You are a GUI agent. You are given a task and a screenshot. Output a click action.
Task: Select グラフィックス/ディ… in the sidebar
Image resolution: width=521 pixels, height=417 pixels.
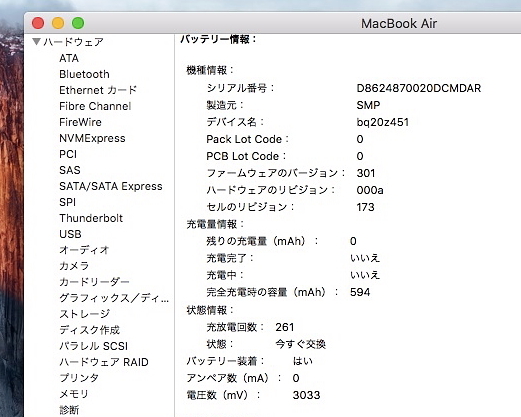pos(114,298)
